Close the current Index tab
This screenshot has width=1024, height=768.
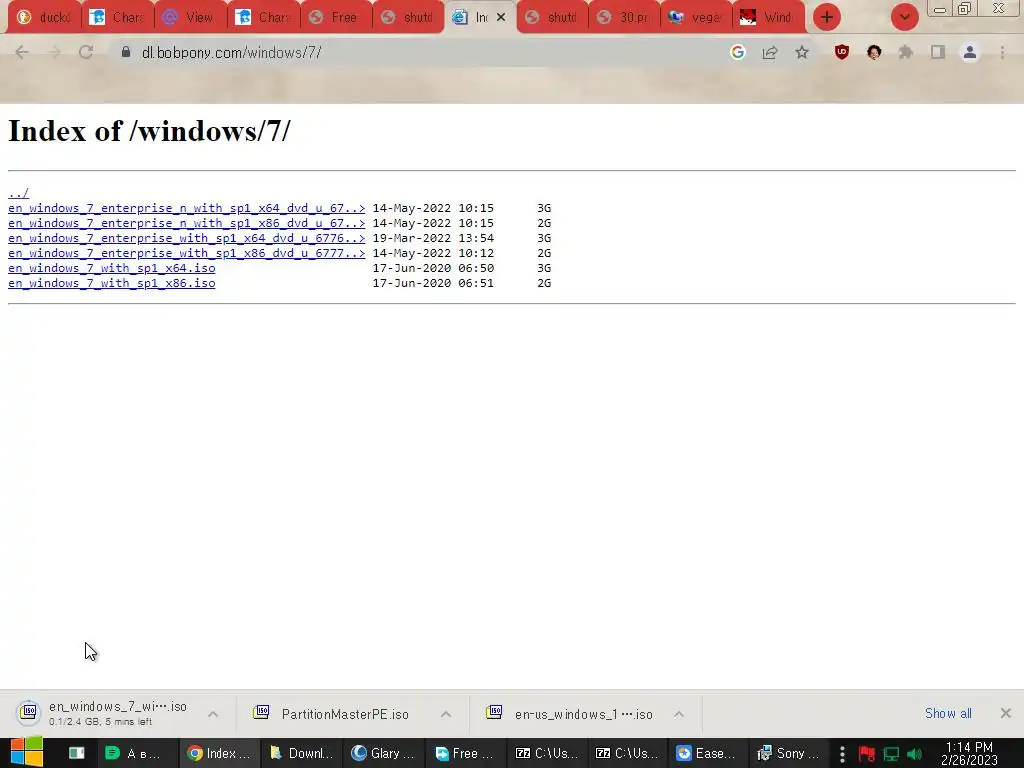501,17
